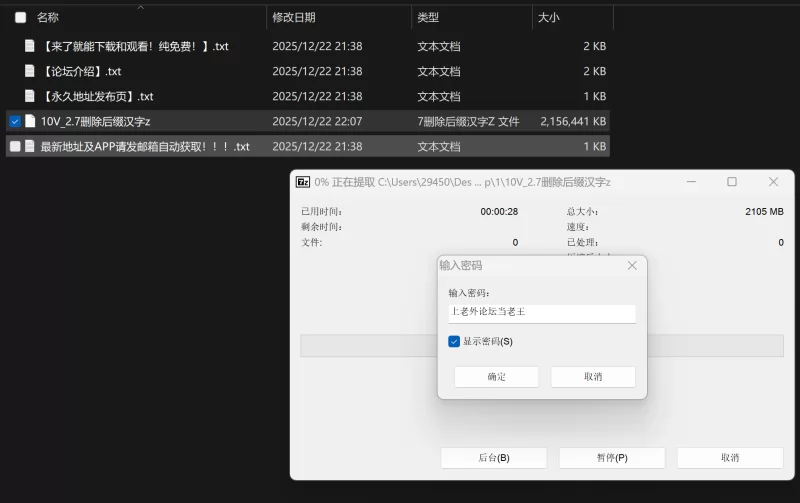Toggle the 显示密码(S) checkbox
Viewport: 800px width, 503px height.
(x=455, y=341)
